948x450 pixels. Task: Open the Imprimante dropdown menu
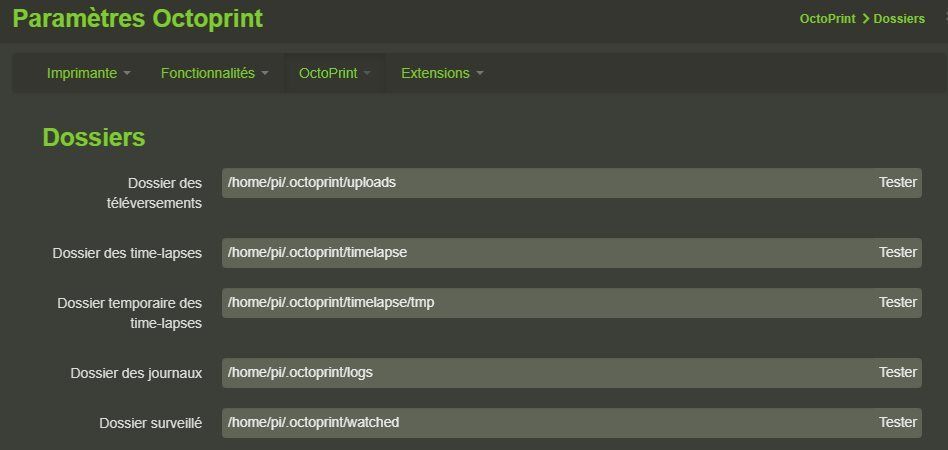tap(89, 73)
